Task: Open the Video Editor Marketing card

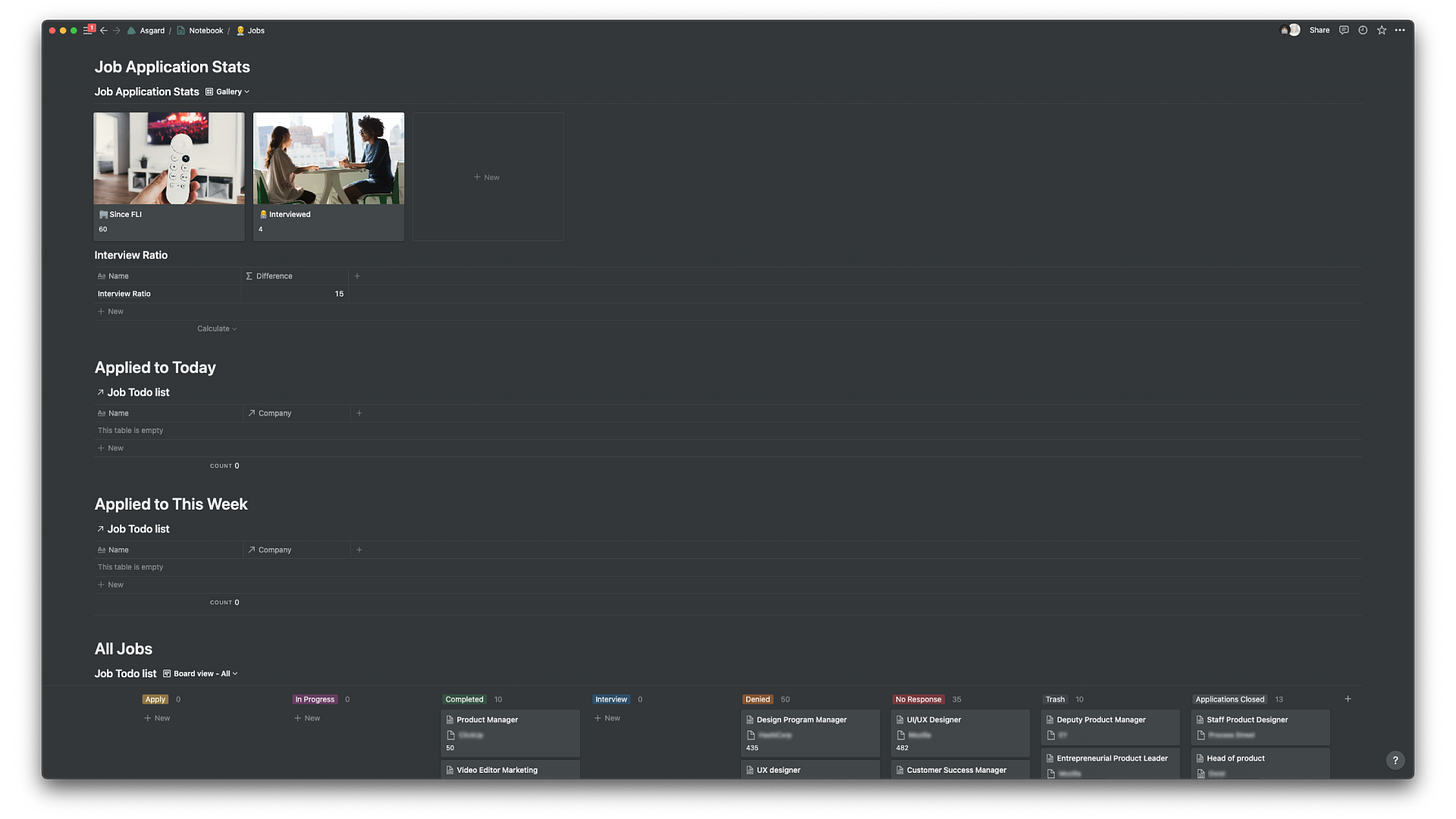Action: click(x=510, y=769)
